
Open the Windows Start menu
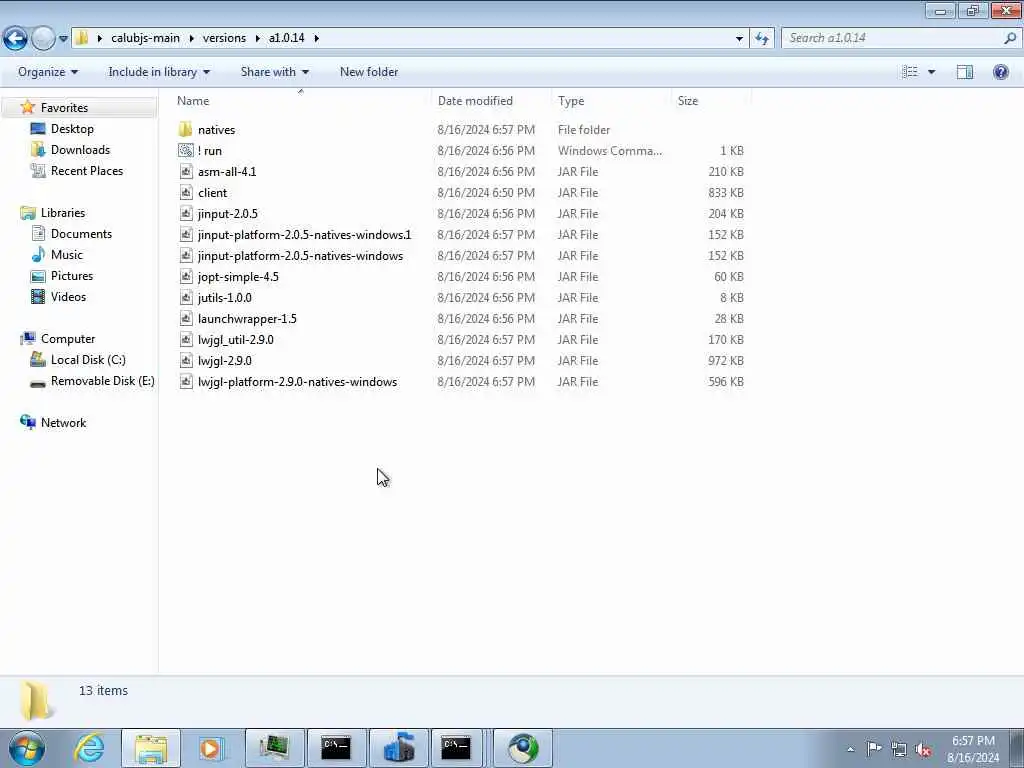pyautogui.click(x=27, y=748)
